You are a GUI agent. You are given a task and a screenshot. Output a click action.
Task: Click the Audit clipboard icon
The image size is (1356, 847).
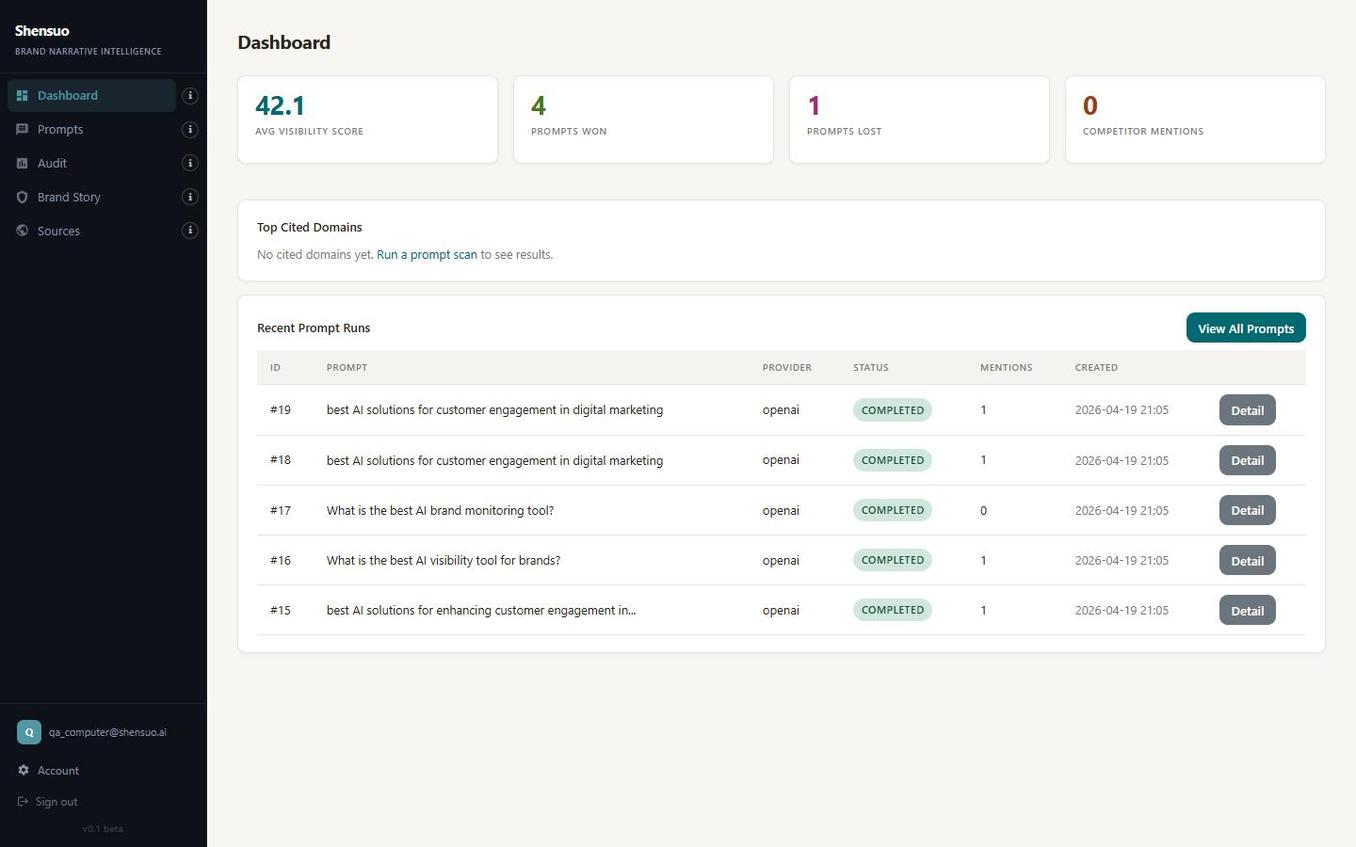[23, 163]
